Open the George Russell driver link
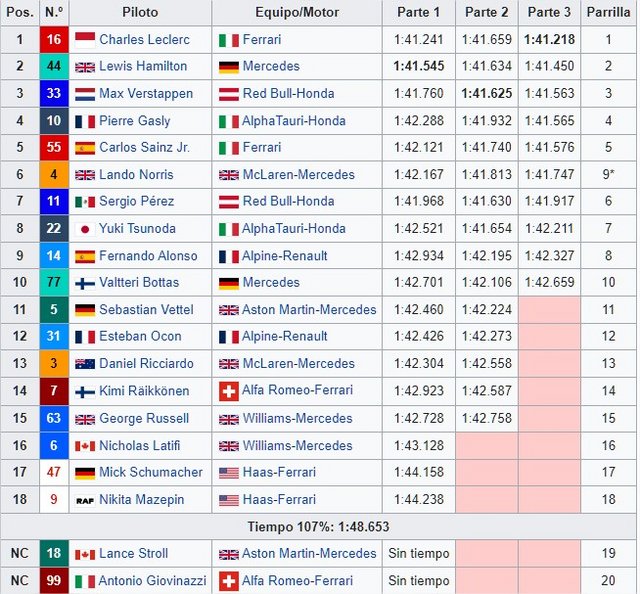This screenshot has height=594, width=640. pyautogui.click(x=144, y=418)
